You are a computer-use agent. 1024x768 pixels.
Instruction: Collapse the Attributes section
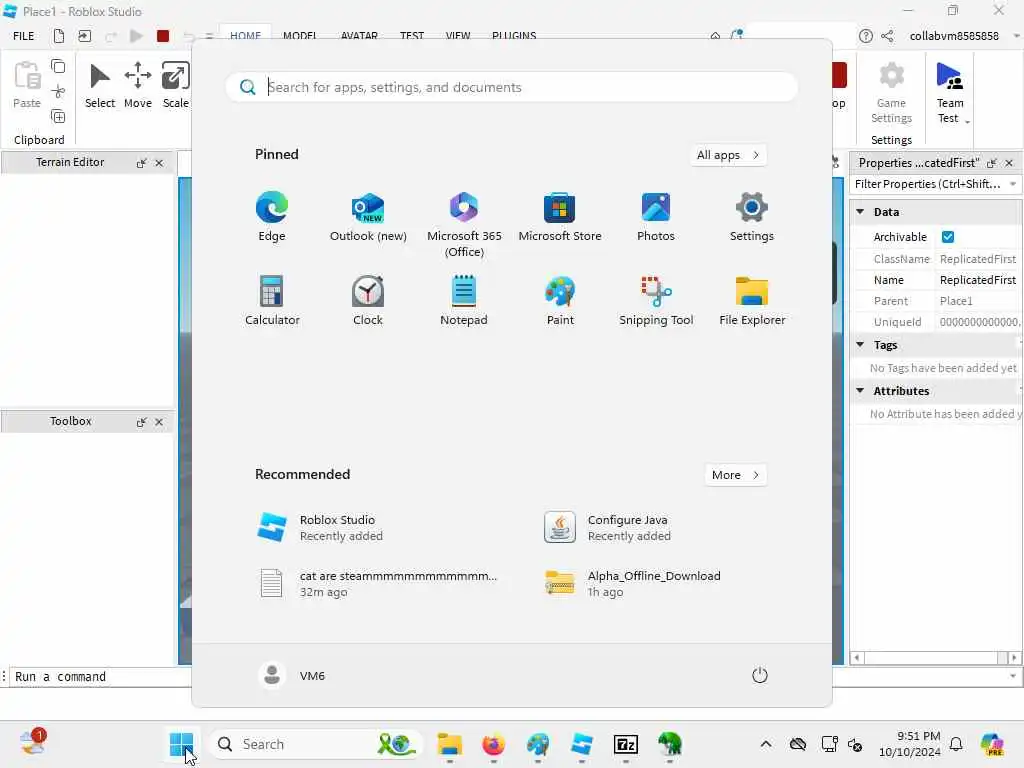pyautogui.click(x=860, y=391)
